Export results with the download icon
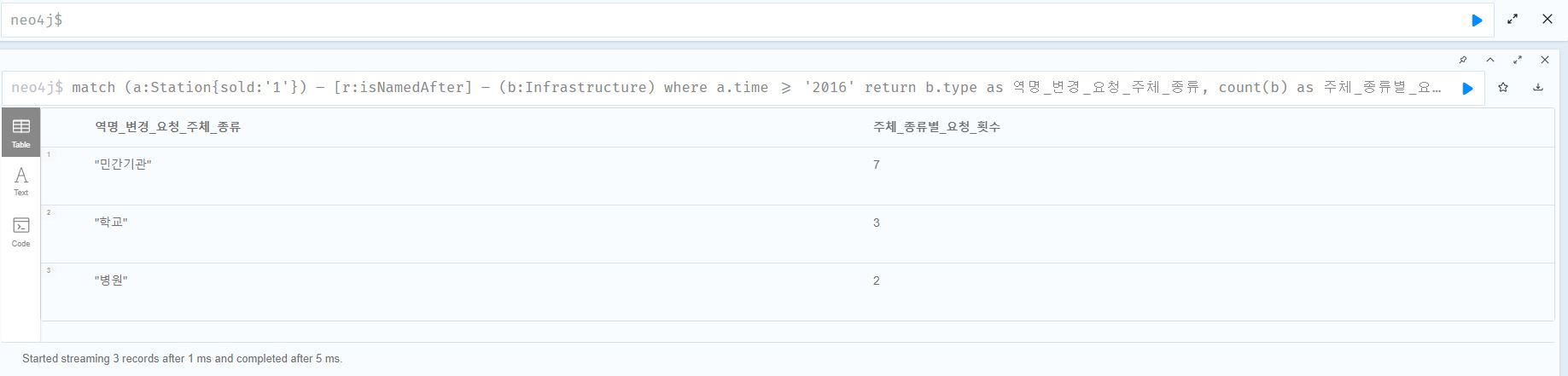 click(x=1538, y=87)
